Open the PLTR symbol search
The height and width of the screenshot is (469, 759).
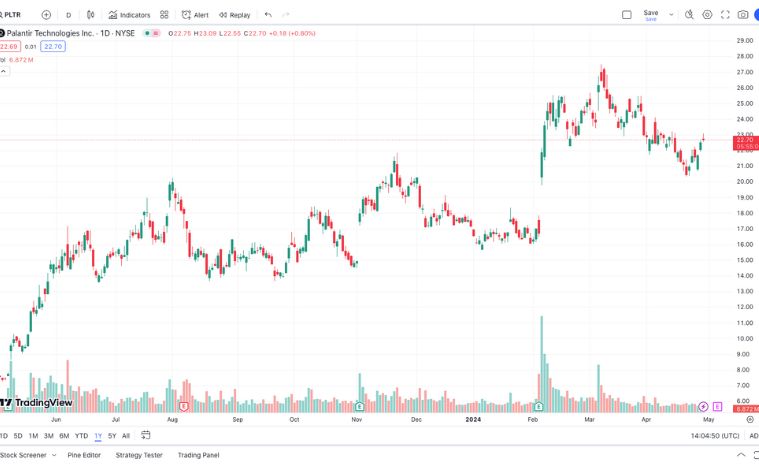tap(11, 15)
